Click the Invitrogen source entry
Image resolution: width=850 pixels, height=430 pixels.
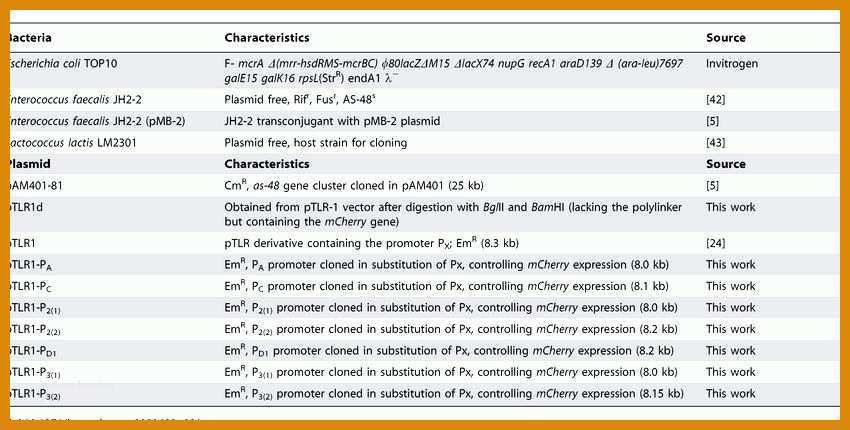732,63
